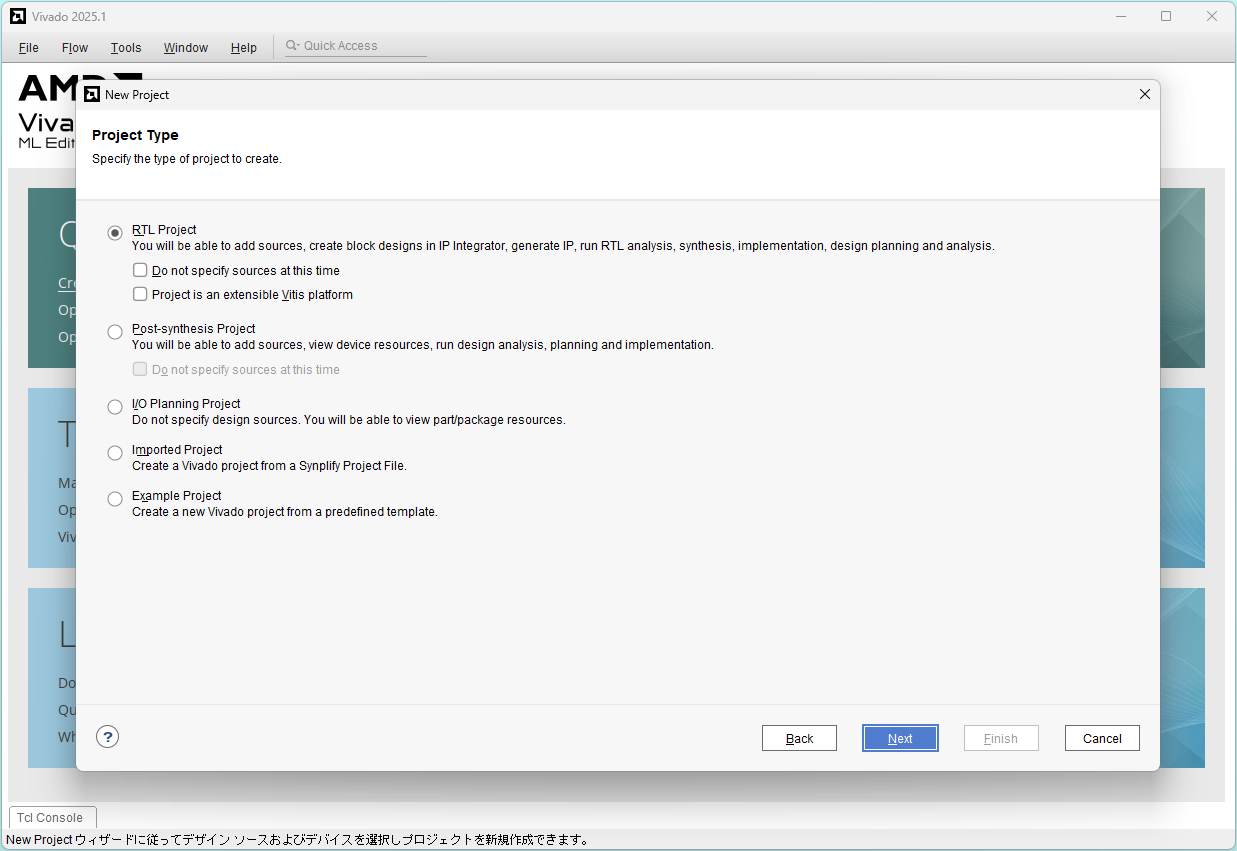Select the RTL Project radio button
Image resolution: width=1237 pixels, height=851 pixels.
pyautogui.click(x=115, y=233)
